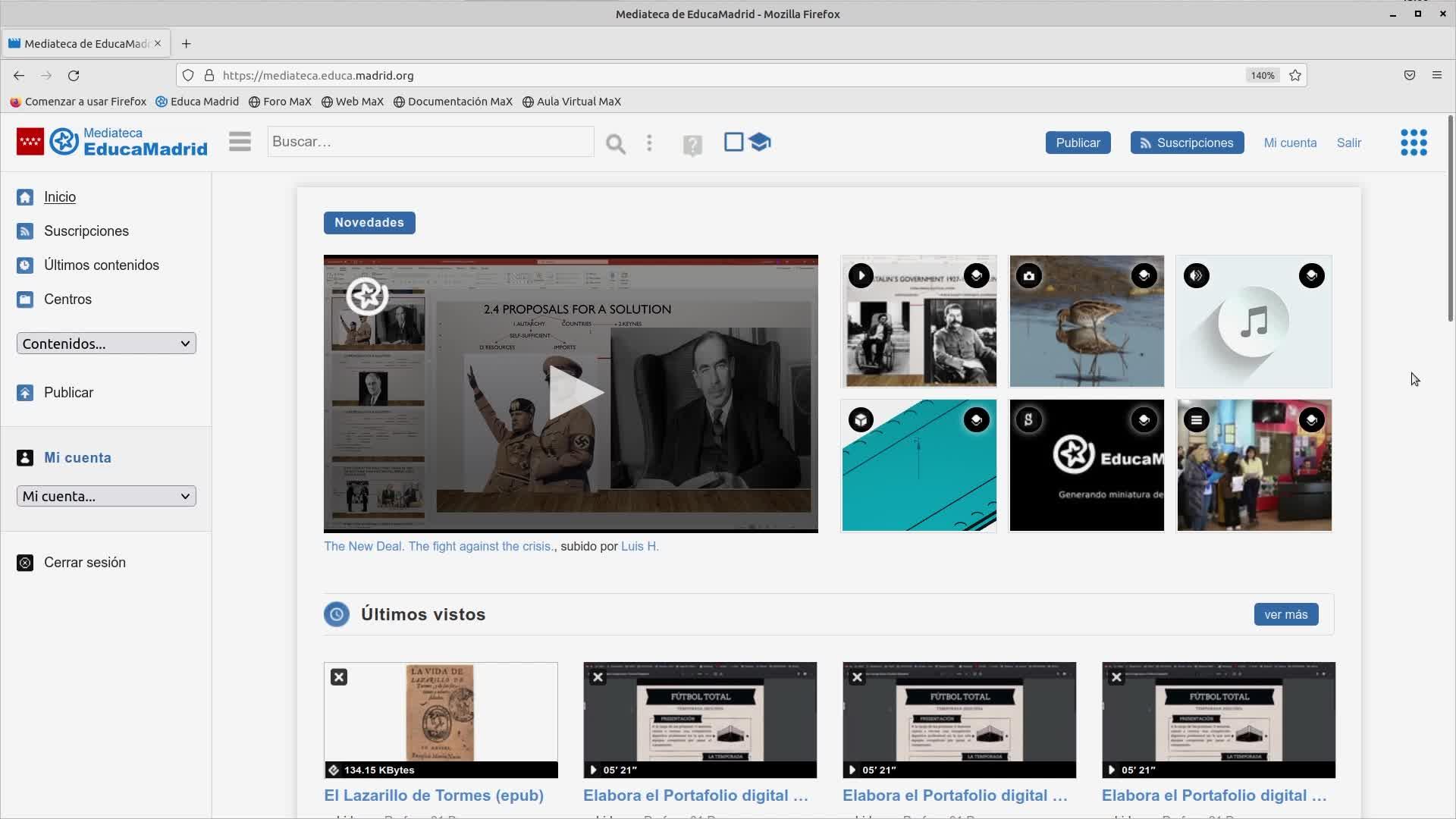
Task: Open the three-dot search options
Action: pyautogui.click(x=649, y=143)
